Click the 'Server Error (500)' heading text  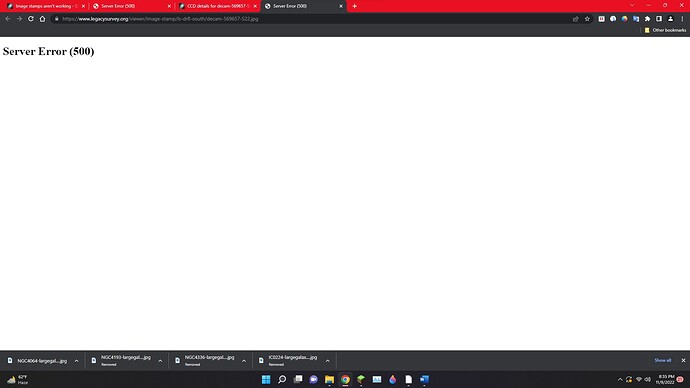[x=48, y=51]
